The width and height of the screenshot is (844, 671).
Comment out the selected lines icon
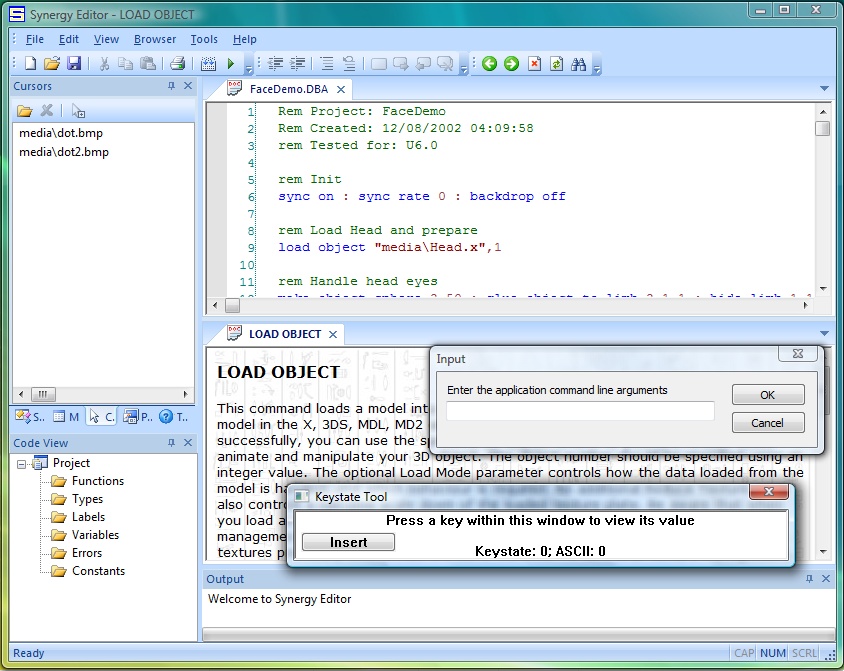327,63
